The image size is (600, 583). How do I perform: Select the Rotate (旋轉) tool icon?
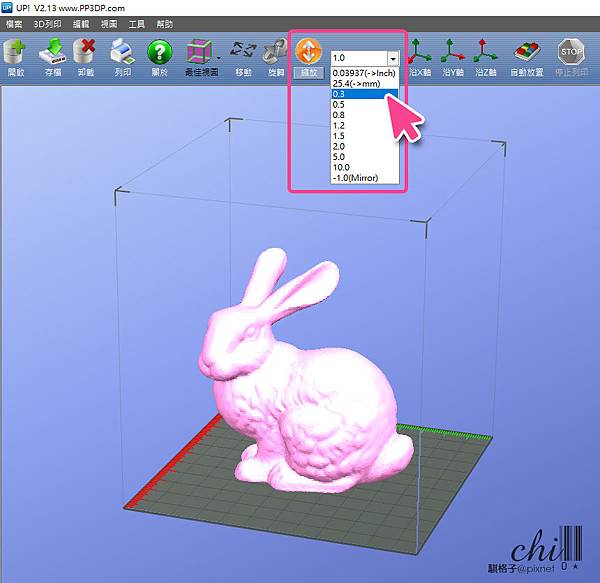click(x=276, y=51)
